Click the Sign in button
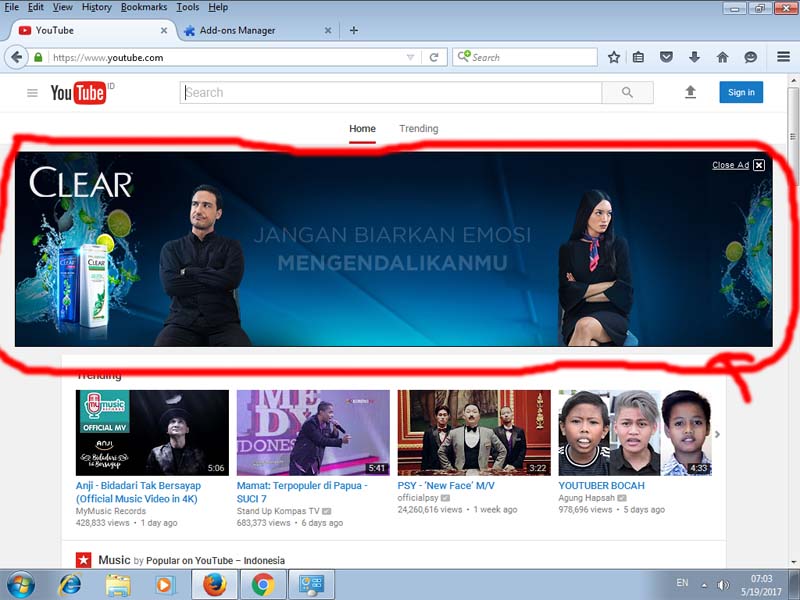Image resolution: width=800 pixels, height=600 pixels. click(740, 92)
